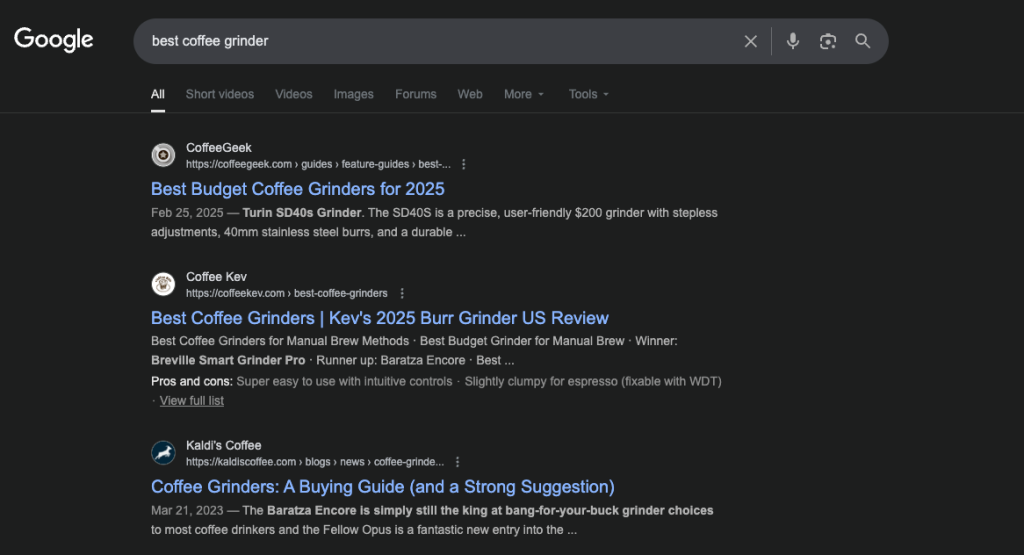Click the magnifying glass search icon

863,41
